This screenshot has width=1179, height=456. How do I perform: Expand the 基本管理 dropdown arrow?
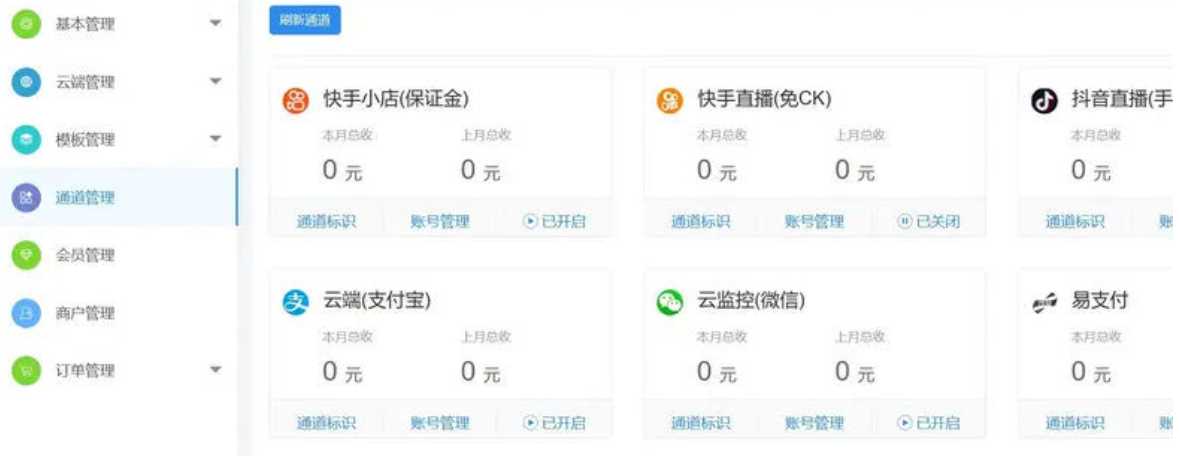[215, 23]
